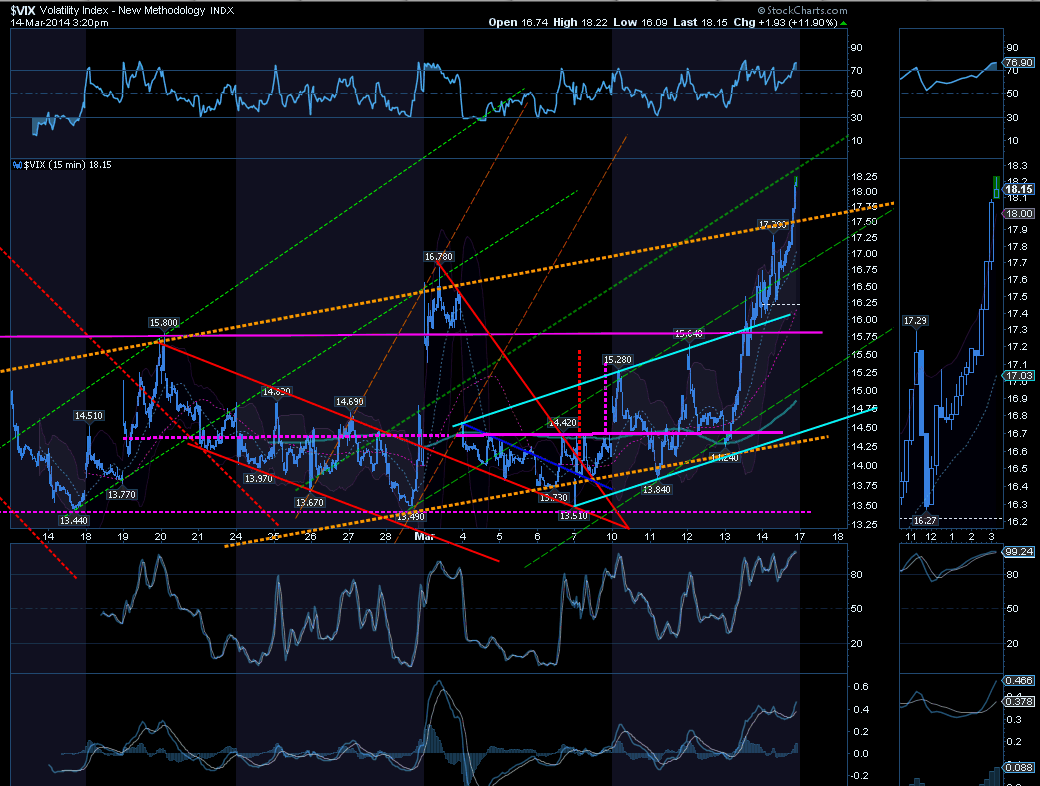Click the 13.840 price label
The width and height of the screenshot is (1040, 786).
[657, 490]
